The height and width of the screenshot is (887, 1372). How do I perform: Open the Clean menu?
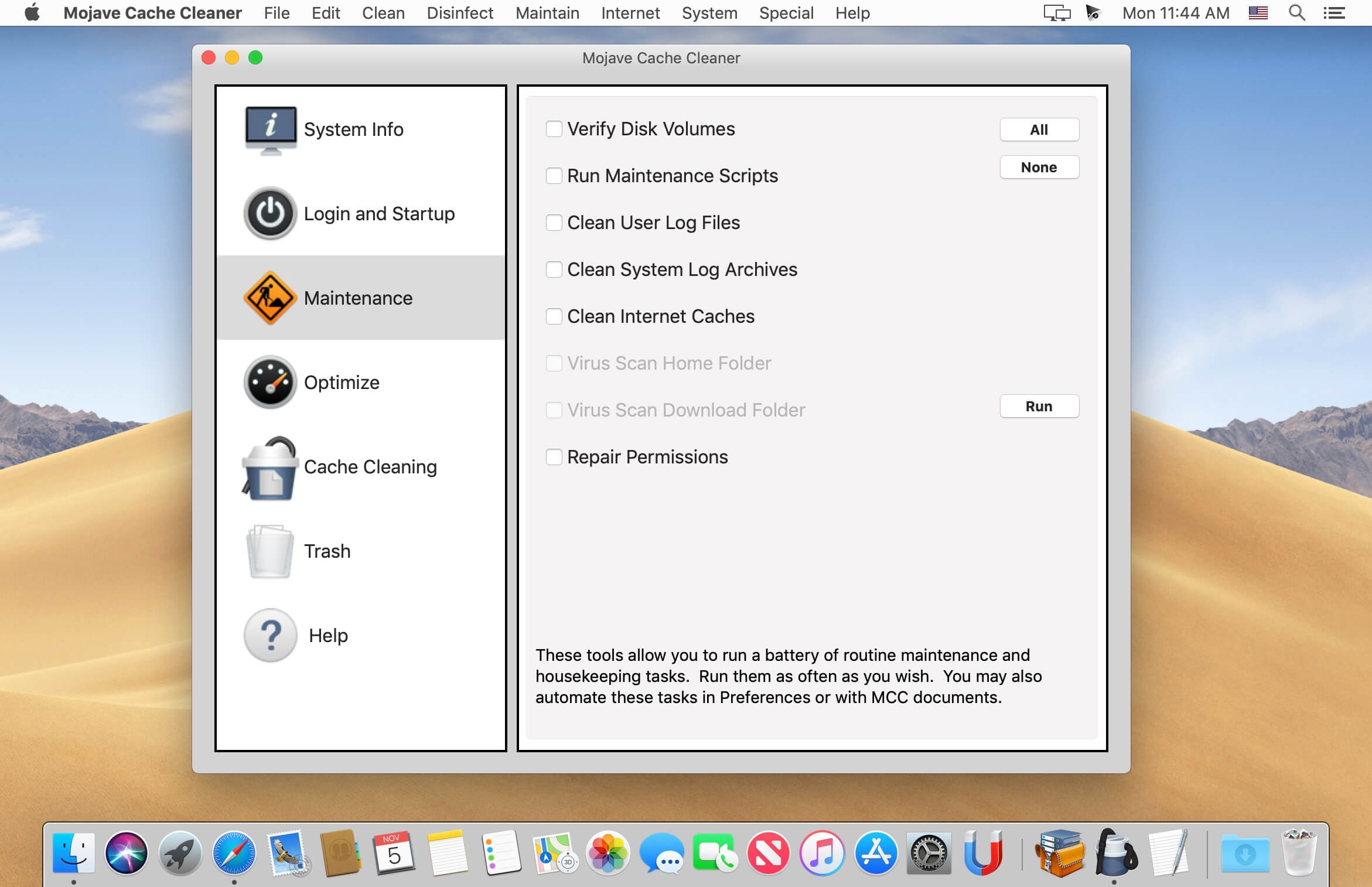pos(383,13)
